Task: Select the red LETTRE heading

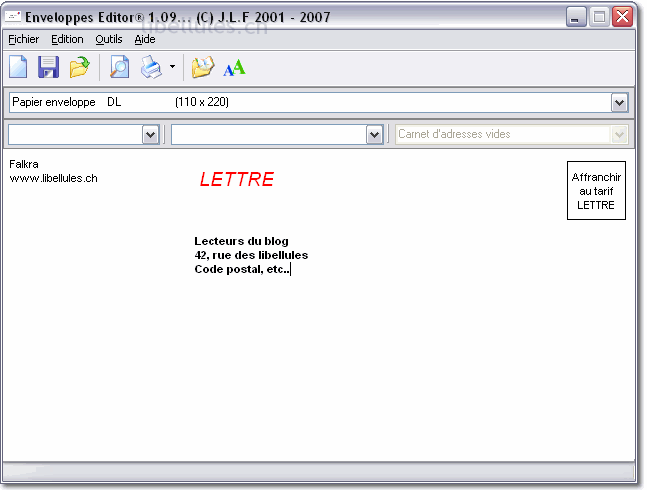Action: [x=237, y=179]
